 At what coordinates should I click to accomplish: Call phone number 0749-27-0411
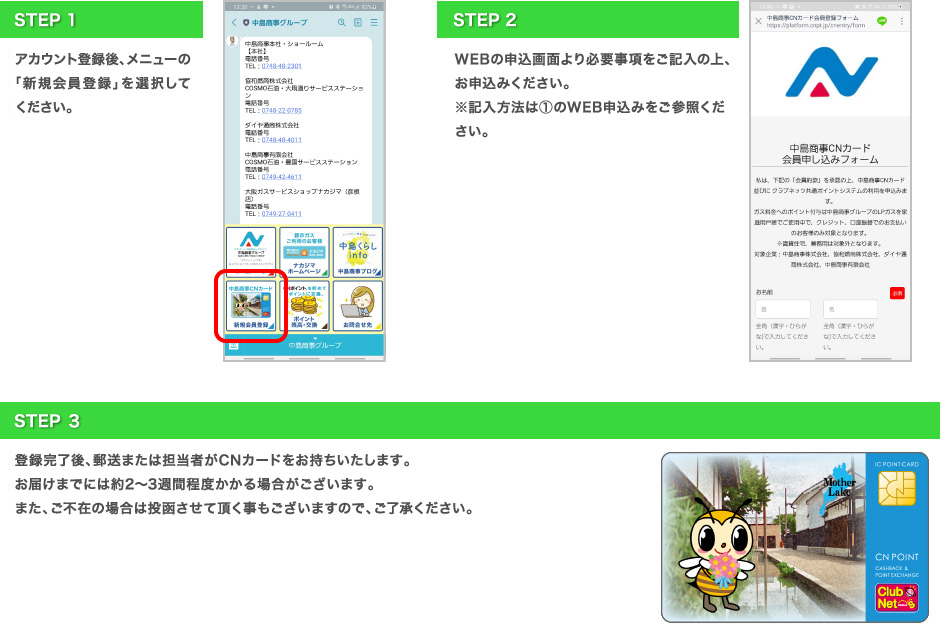click(x=281, y=213)
